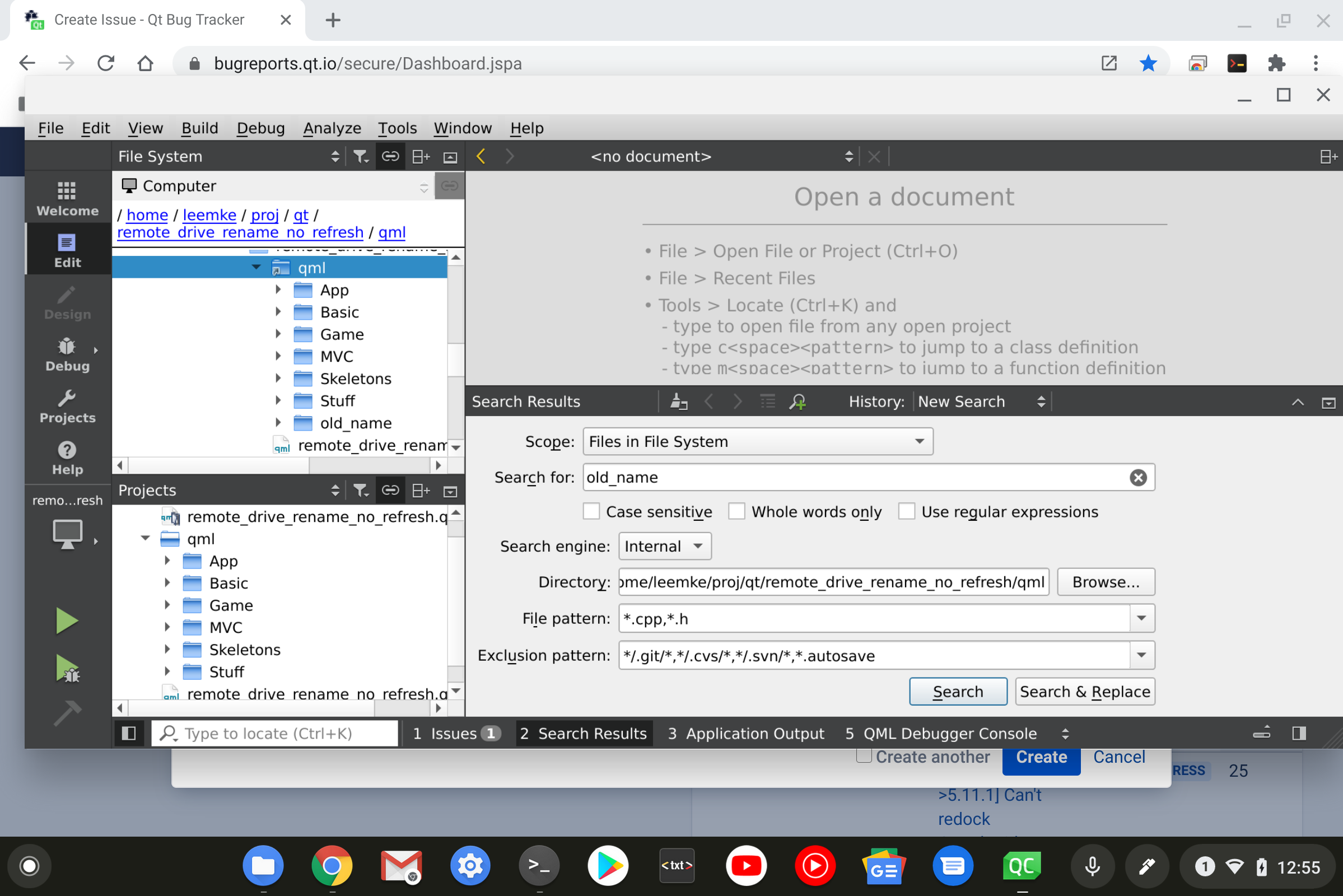Switch to the Projects mode wrench icon
The width and height of the screenshot is (1343, 896).
(x=67, y=407)
